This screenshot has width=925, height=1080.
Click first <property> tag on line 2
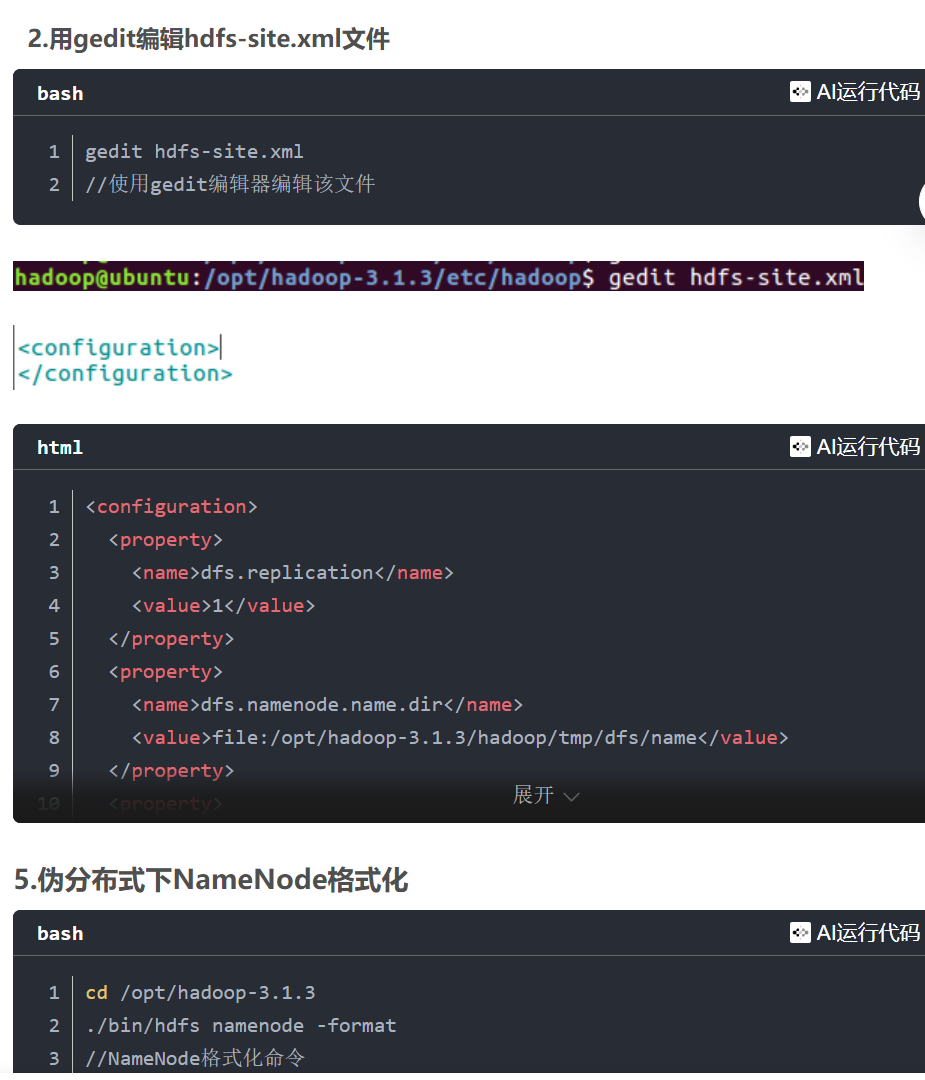click(x=166, y=540)
